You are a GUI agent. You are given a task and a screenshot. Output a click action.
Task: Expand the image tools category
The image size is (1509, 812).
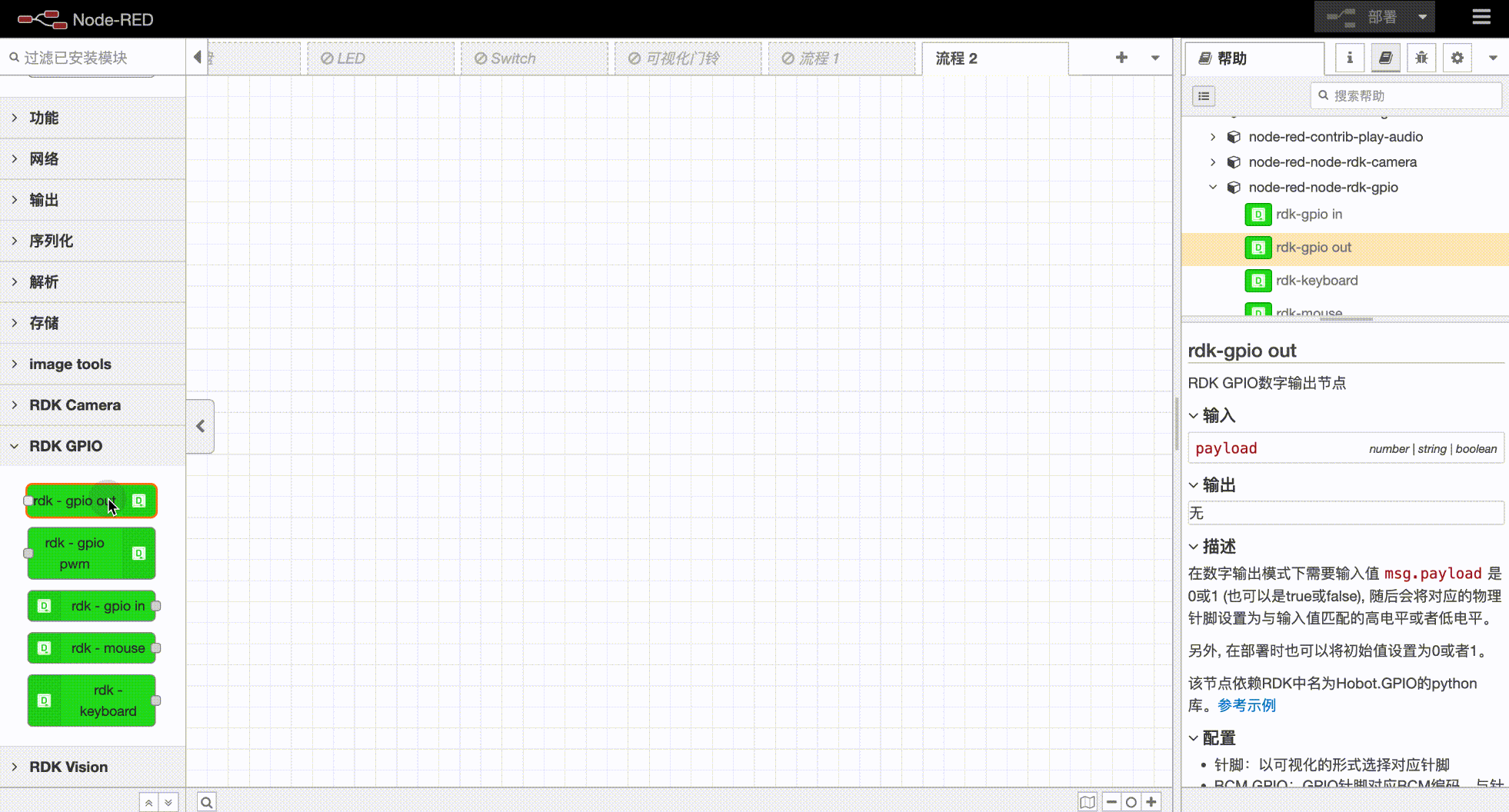click(92, 364)
